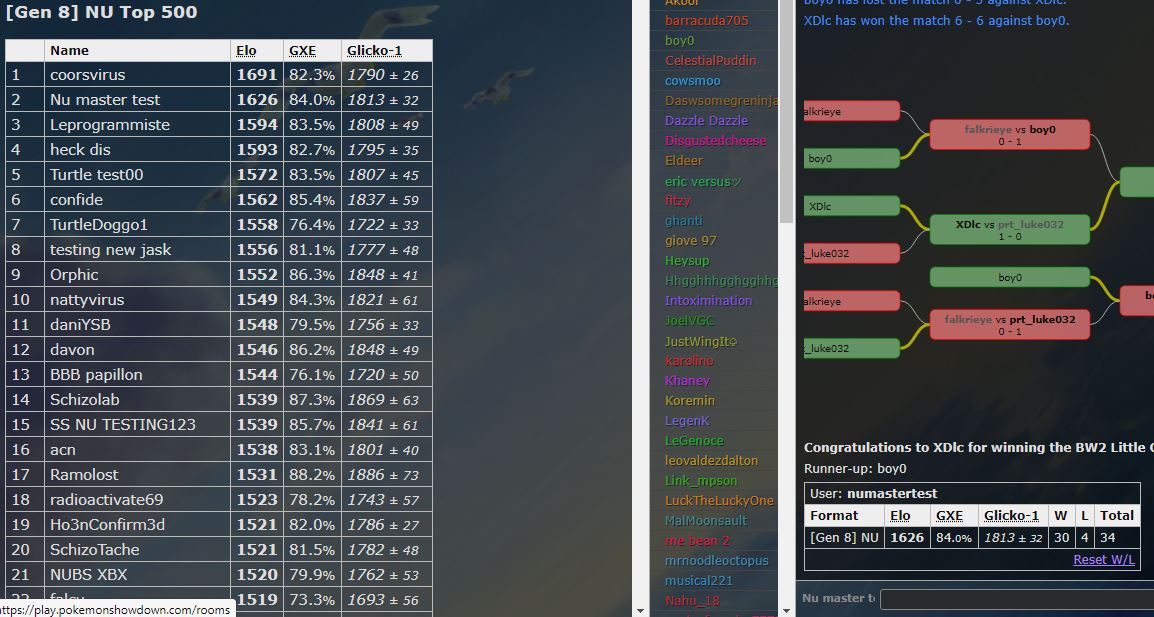Select daniYSB in the ladder
1154x617 pixels.
coord(80,325)
